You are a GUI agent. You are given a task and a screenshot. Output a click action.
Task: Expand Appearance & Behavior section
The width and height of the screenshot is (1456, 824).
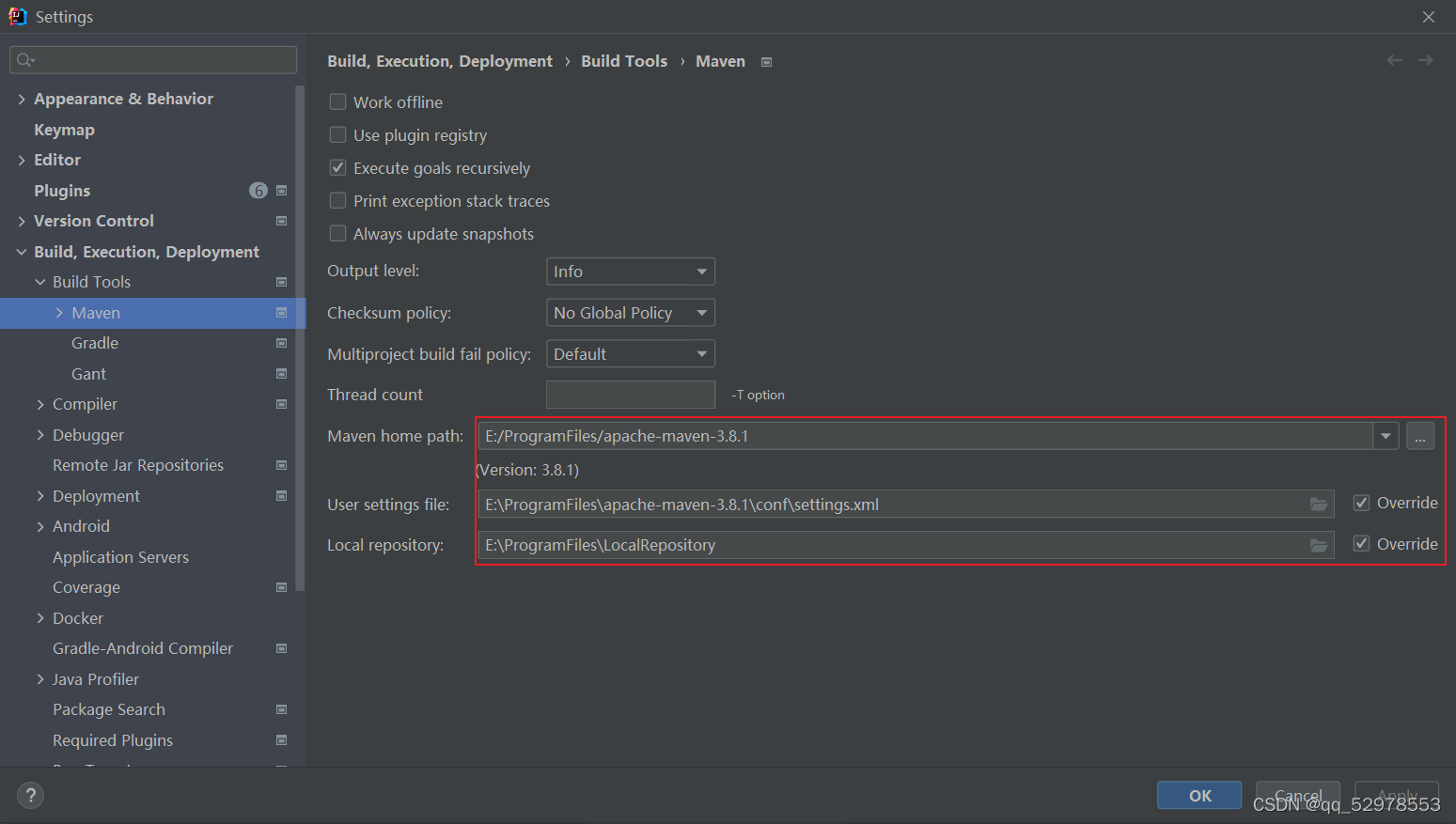[x=22, y=99]
